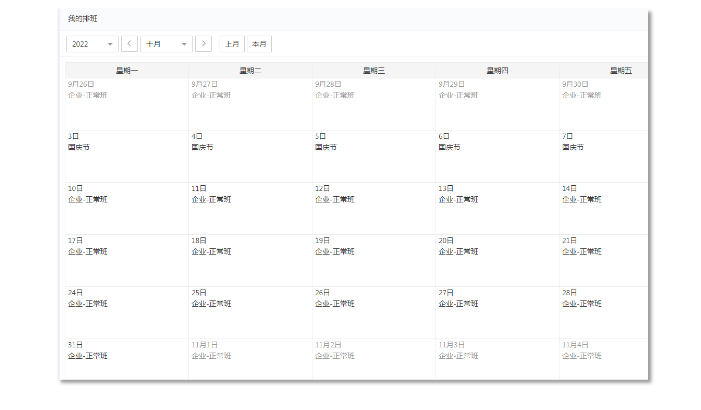Go to previous month with left chevron
Screen dimensions: 701x410
click(x=129, y=44)
